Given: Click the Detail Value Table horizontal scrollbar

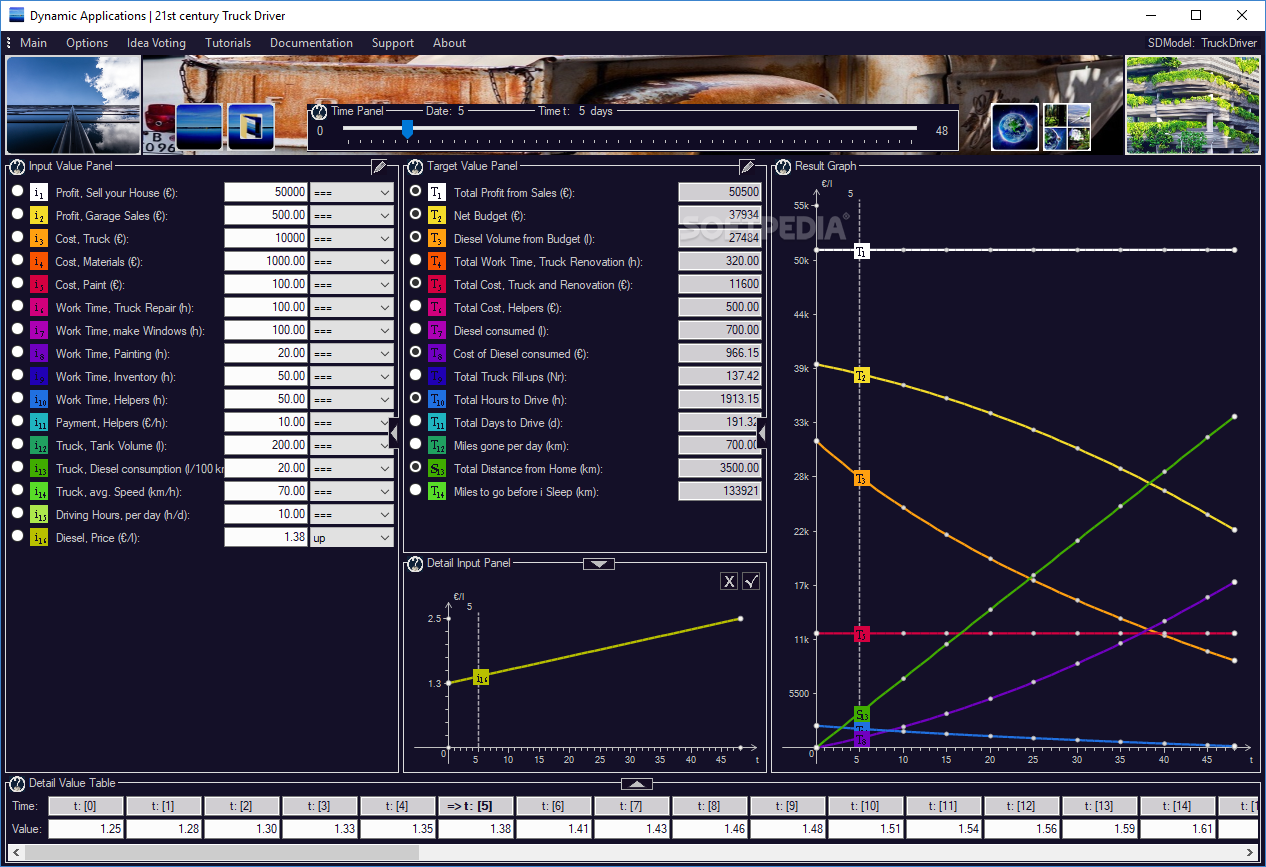Looking at the screenshot, I should pyautogui.click(x=632, y=851).
